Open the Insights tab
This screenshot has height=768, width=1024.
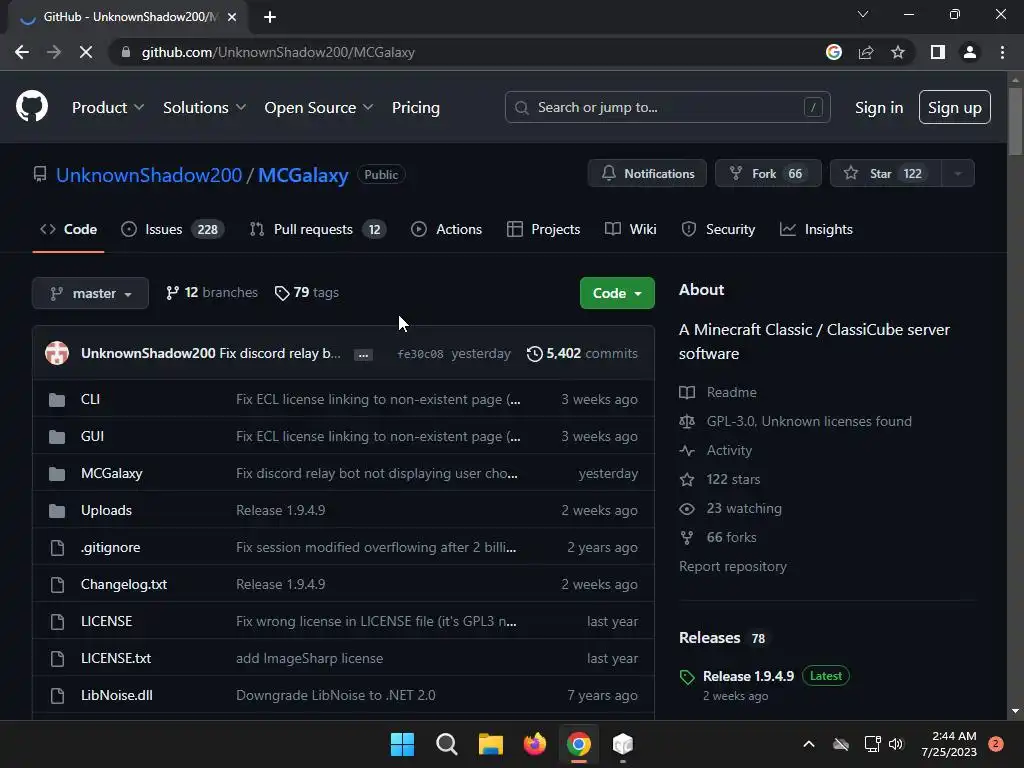click(816, 229)
